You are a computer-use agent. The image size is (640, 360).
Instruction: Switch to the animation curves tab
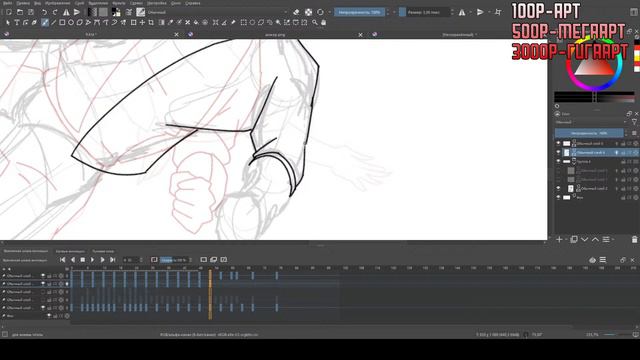point(70,251)
